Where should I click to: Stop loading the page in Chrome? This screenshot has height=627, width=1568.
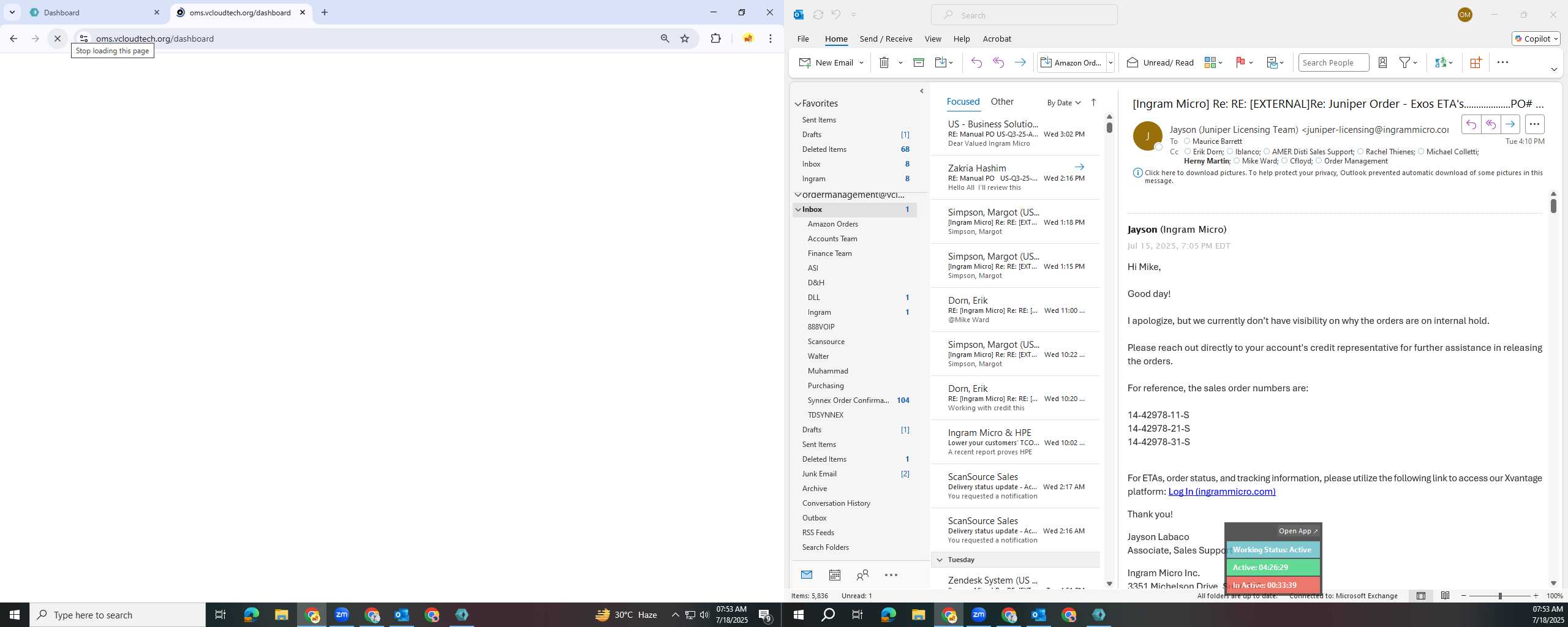(58, 39)
